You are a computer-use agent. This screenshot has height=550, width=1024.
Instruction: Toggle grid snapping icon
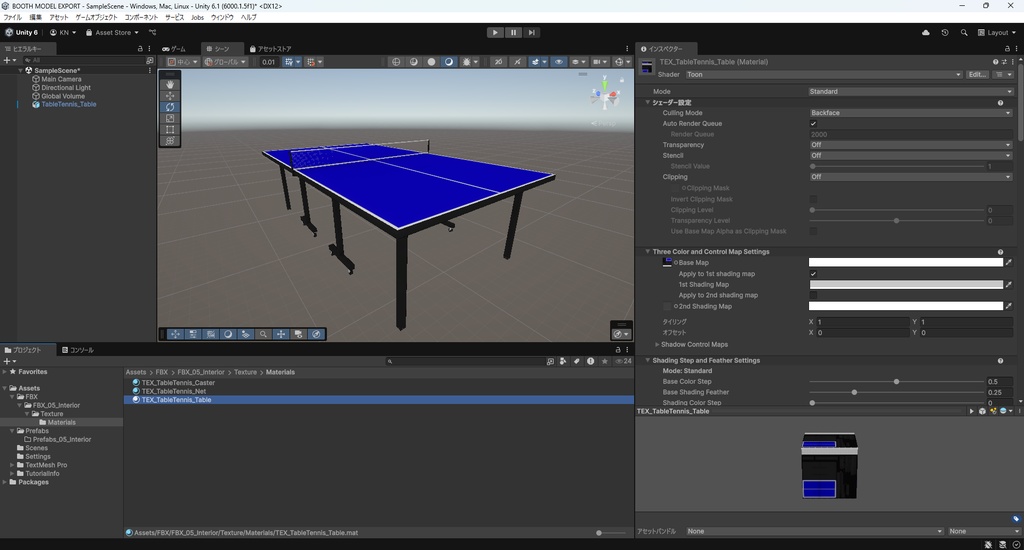coord(291,61)
